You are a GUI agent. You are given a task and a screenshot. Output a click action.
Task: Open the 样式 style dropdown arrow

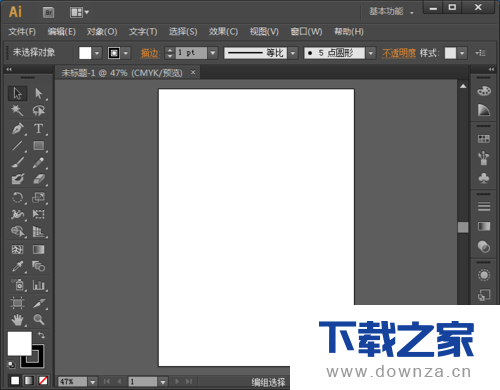click(x=462, y=53)
